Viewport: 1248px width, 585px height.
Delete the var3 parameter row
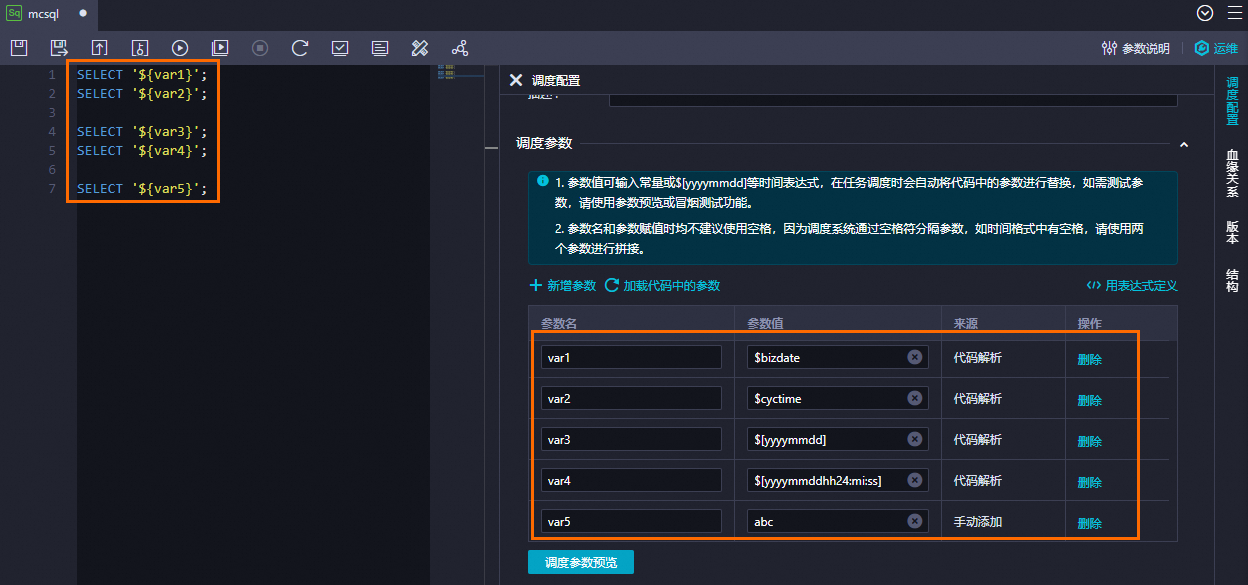(1088, 440)
